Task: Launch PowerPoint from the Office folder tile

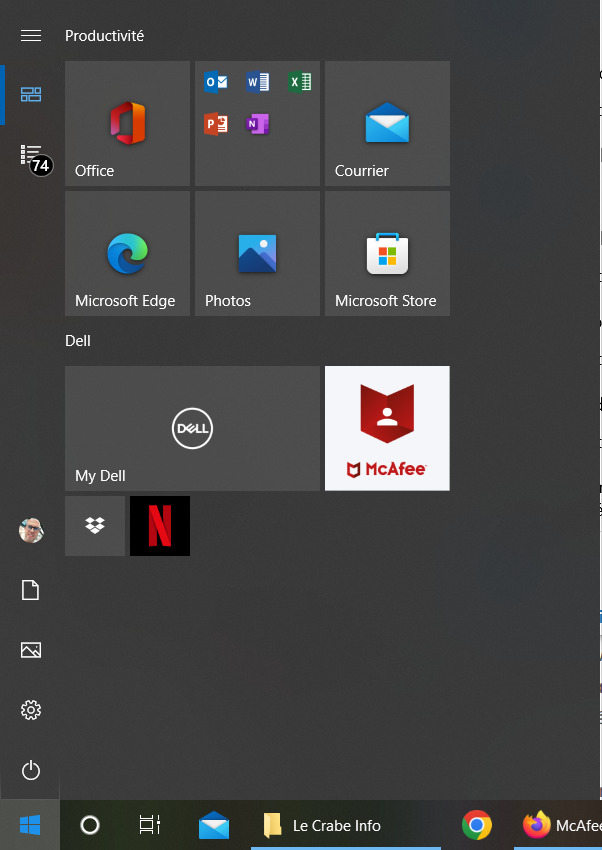Action: (216, 124)
